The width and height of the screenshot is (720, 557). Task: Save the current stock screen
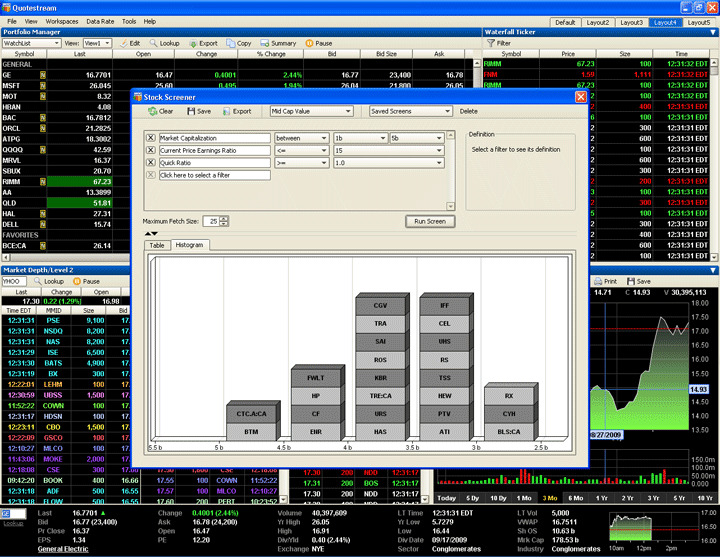198,111
